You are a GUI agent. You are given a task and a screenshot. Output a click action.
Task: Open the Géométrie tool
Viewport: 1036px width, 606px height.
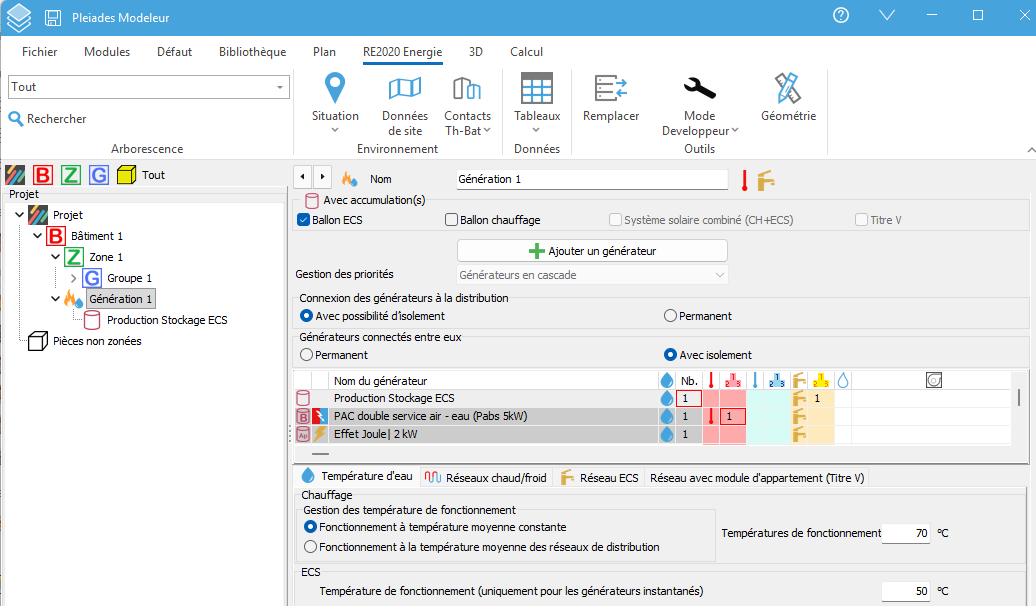(788, 98)
